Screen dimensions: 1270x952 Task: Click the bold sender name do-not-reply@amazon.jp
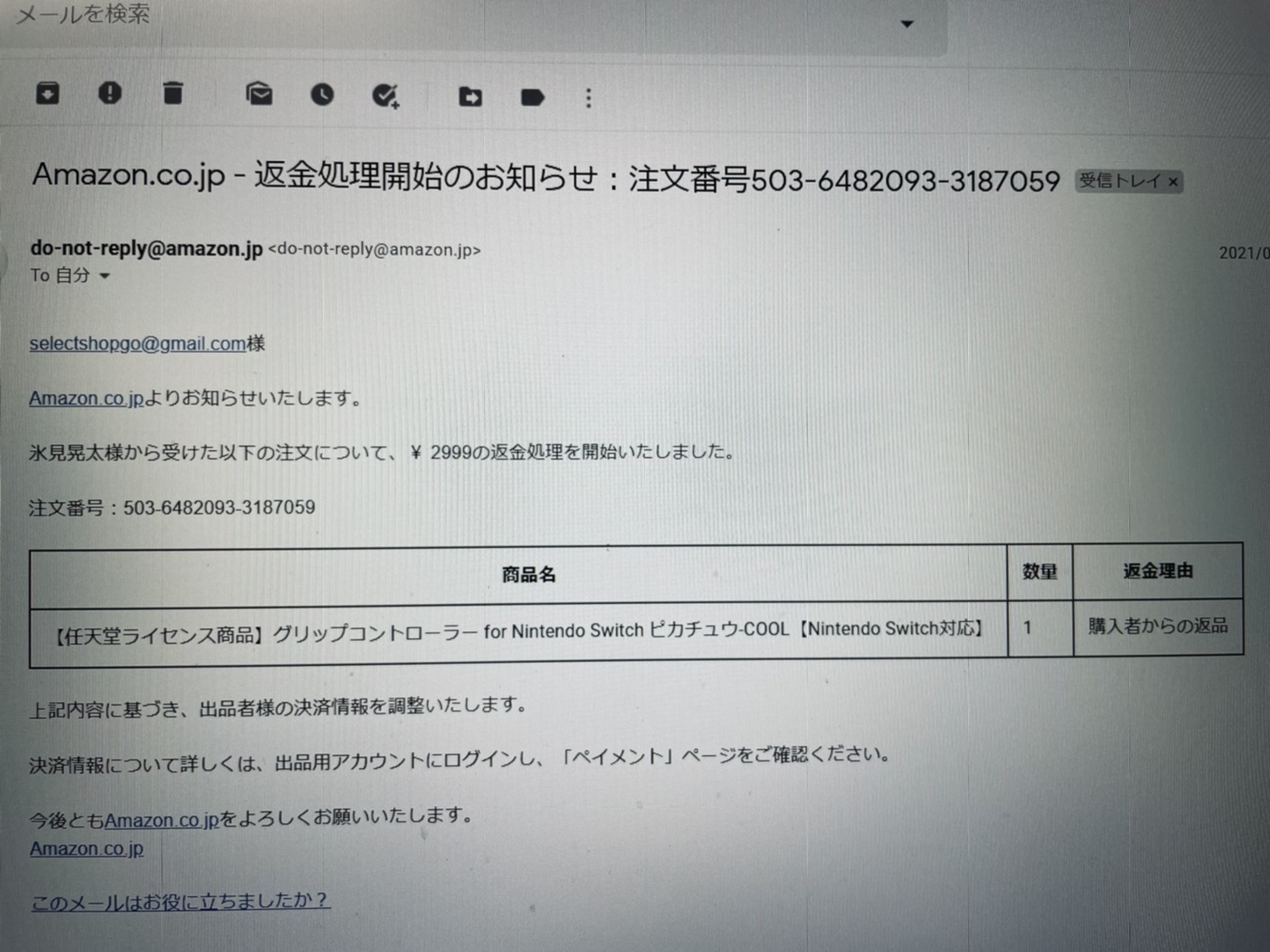tap(146, 248)
